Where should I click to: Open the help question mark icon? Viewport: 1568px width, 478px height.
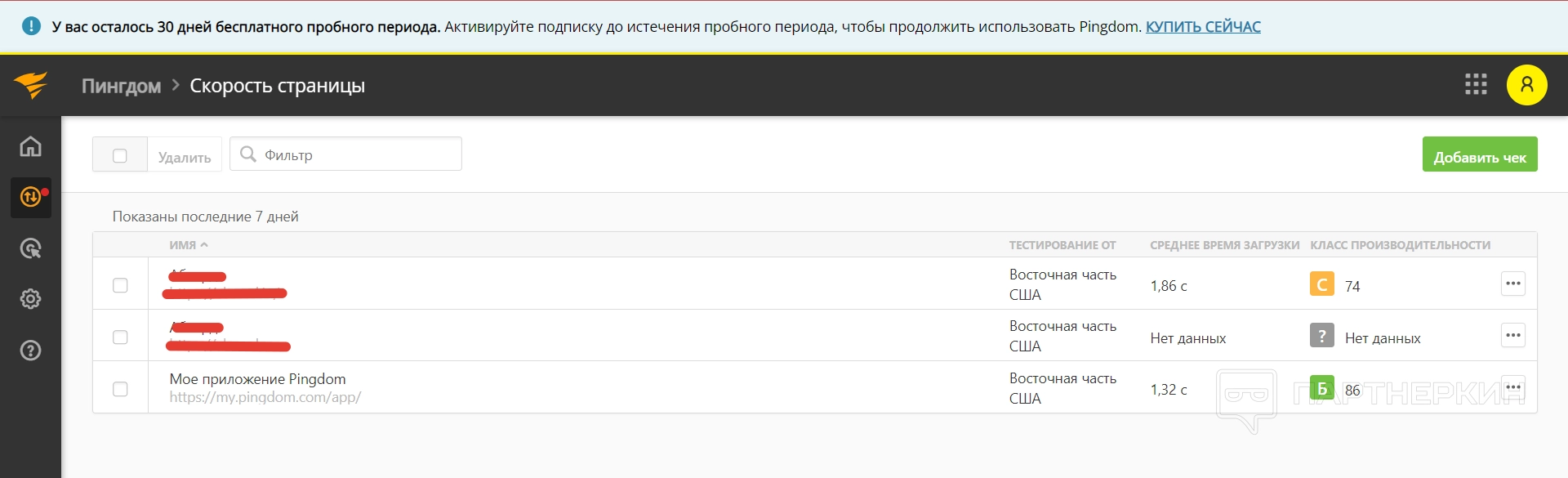point(30,351)
